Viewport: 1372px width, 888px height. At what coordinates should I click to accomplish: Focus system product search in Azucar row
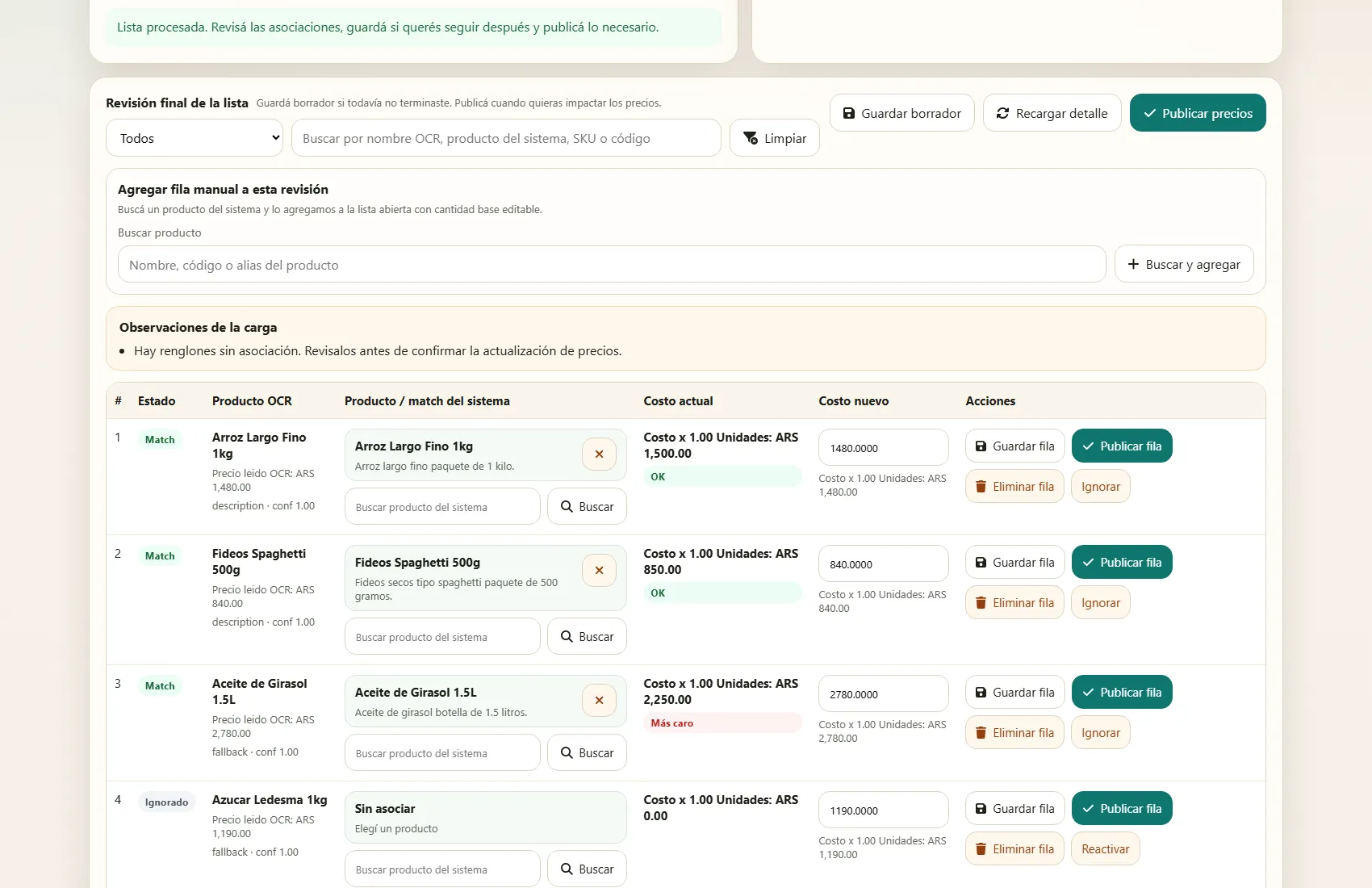tap(442, 869)
